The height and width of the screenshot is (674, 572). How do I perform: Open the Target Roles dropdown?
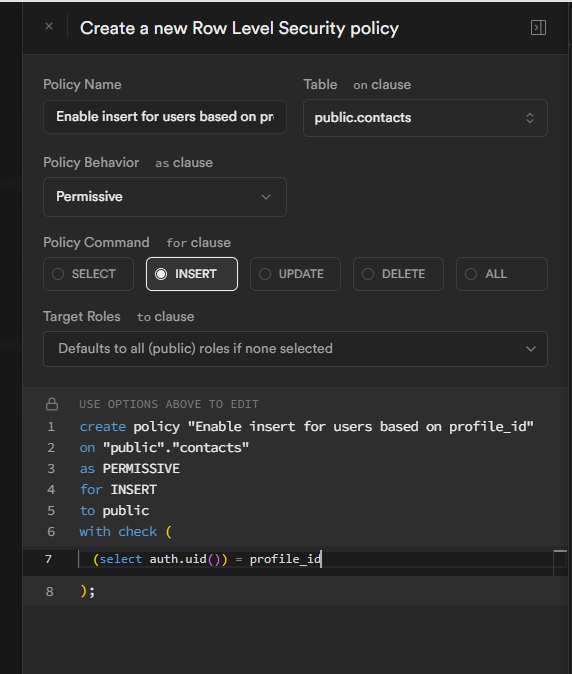[x=296, y=349]
